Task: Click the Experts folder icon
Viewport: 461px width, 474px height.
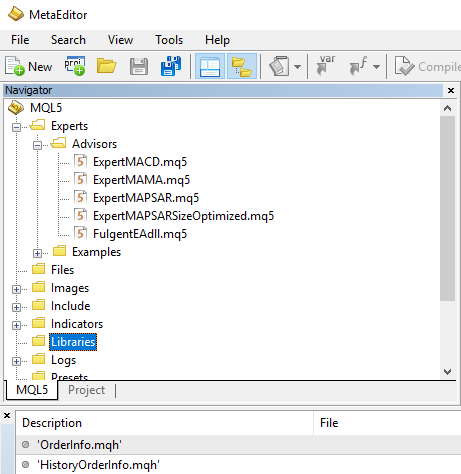Action: coord(37,125)
